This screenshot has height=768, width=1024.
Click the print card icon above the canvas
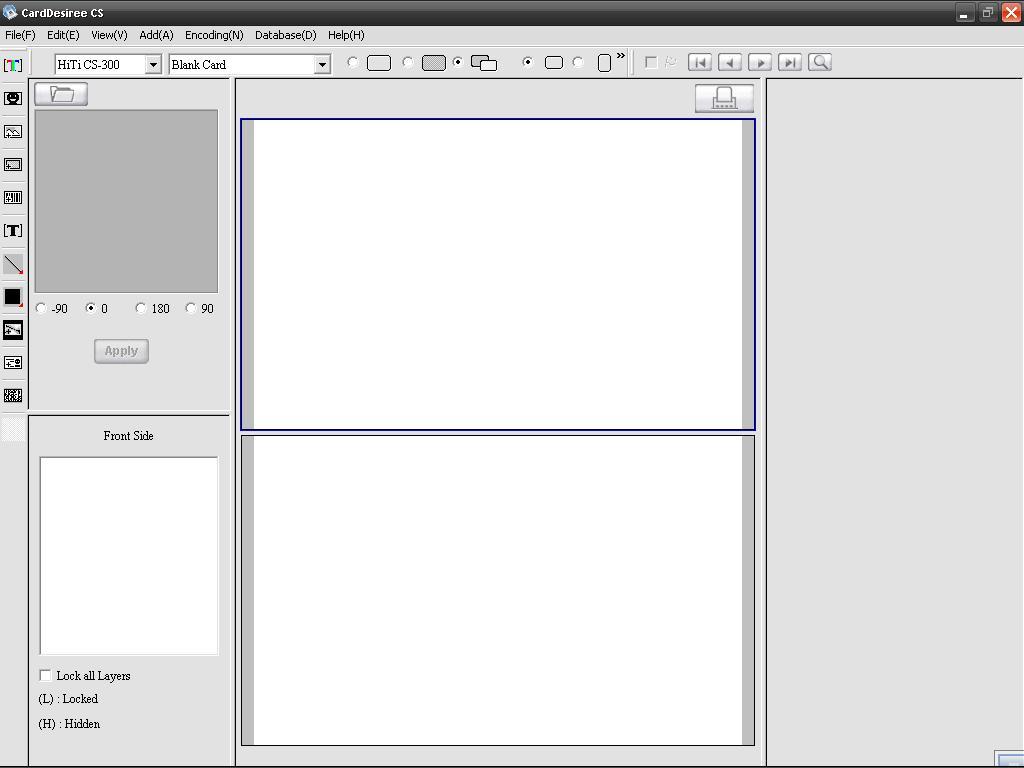[723, 98]
